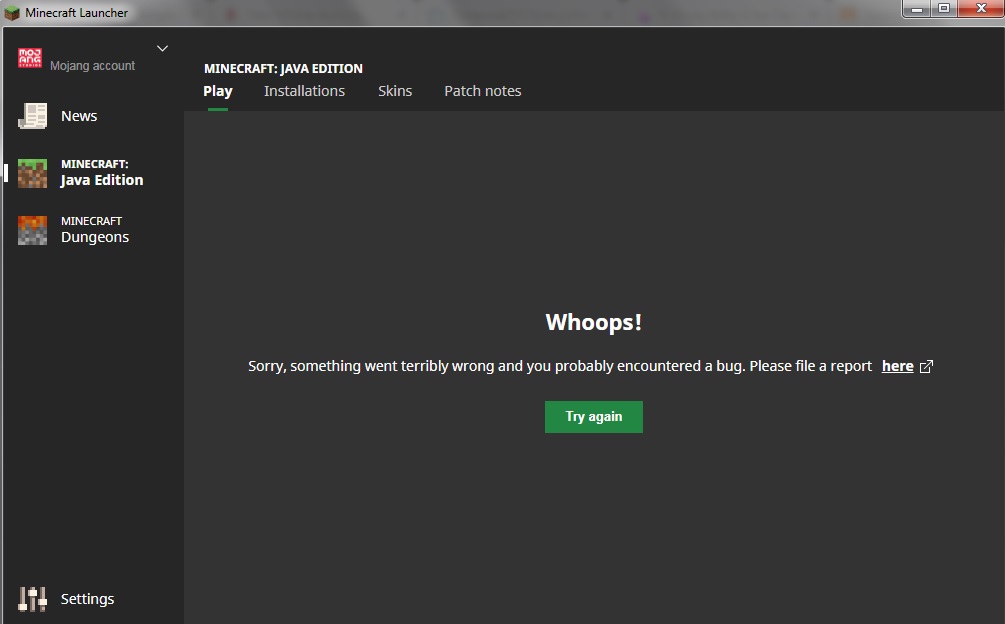Click the Minecraft Launcher title bar block icon
1005x624 pixels.
tap(12, 12)
